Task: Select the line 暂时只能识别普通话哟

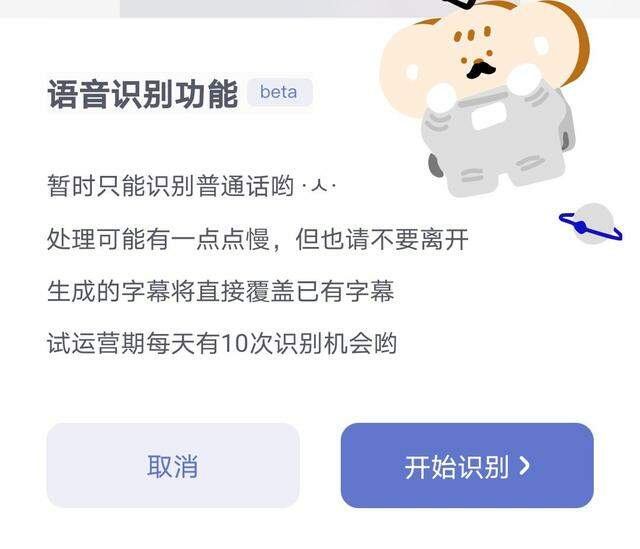Action: click(171, 186)
